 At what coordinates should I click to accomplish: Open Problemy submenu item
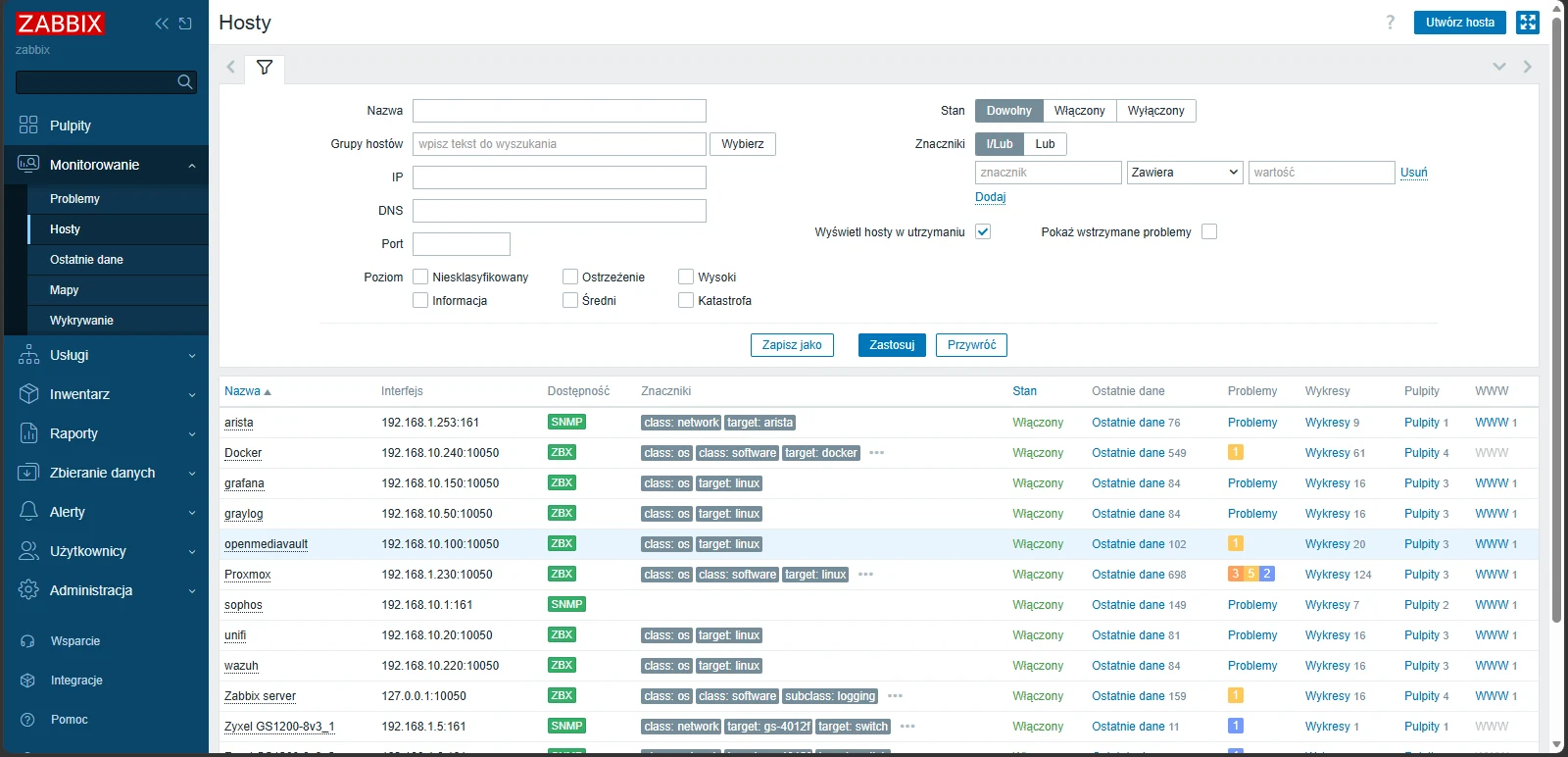tap(119, 199)
